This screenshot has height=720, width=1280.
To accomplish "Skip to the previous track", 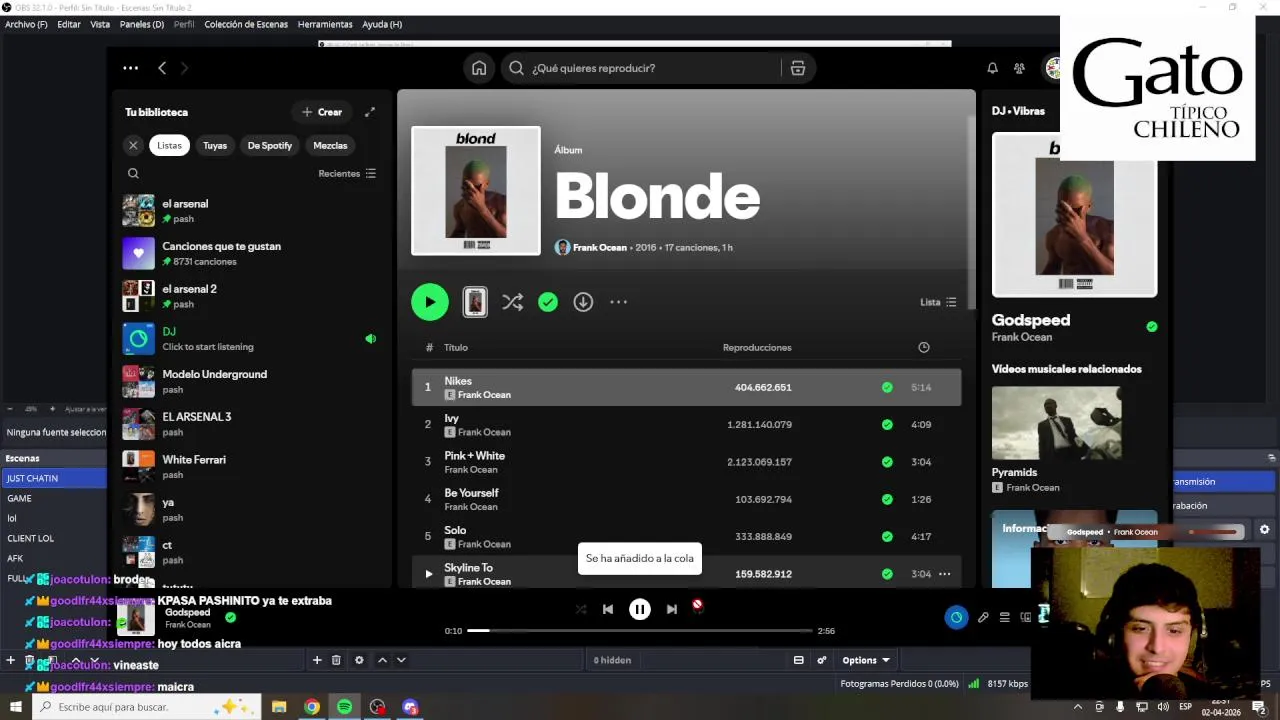I will click(x=607, y=609).
